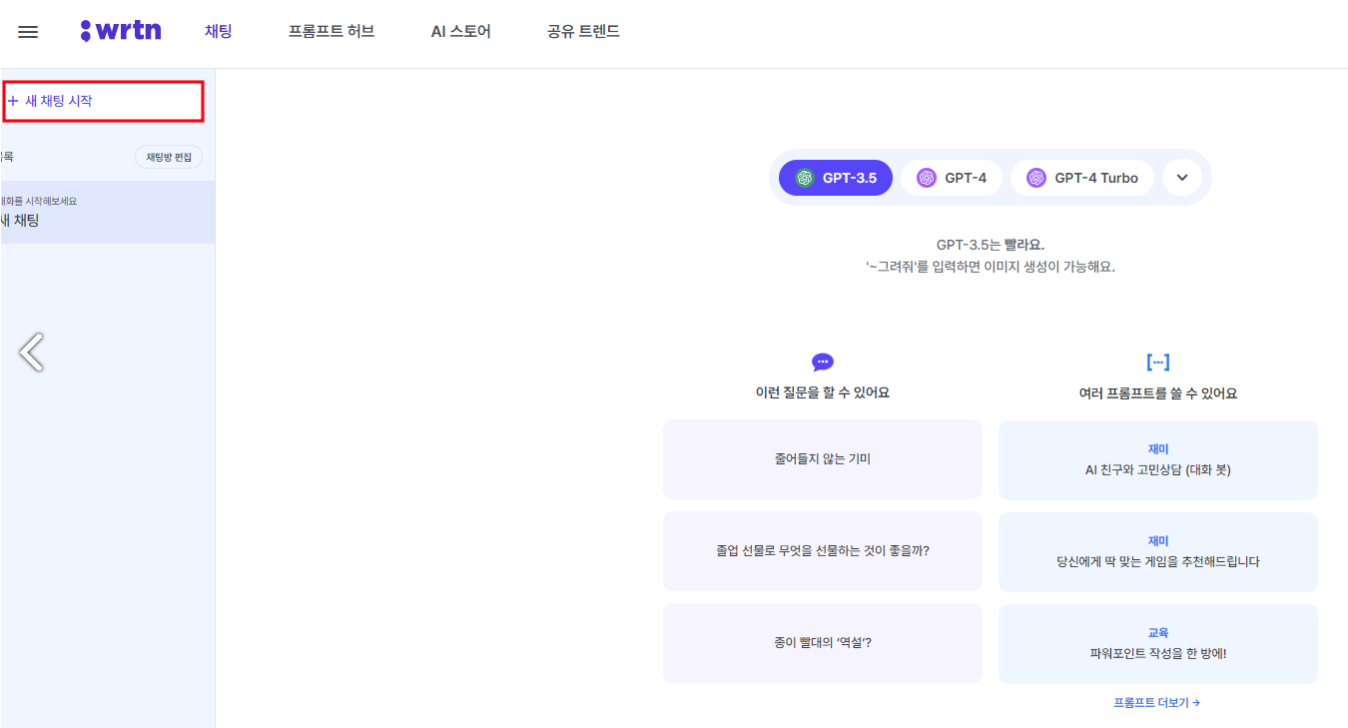This screenshot has height=728, width=1348.
Task: Switch to the 채팅 tab
Action: 218,31
